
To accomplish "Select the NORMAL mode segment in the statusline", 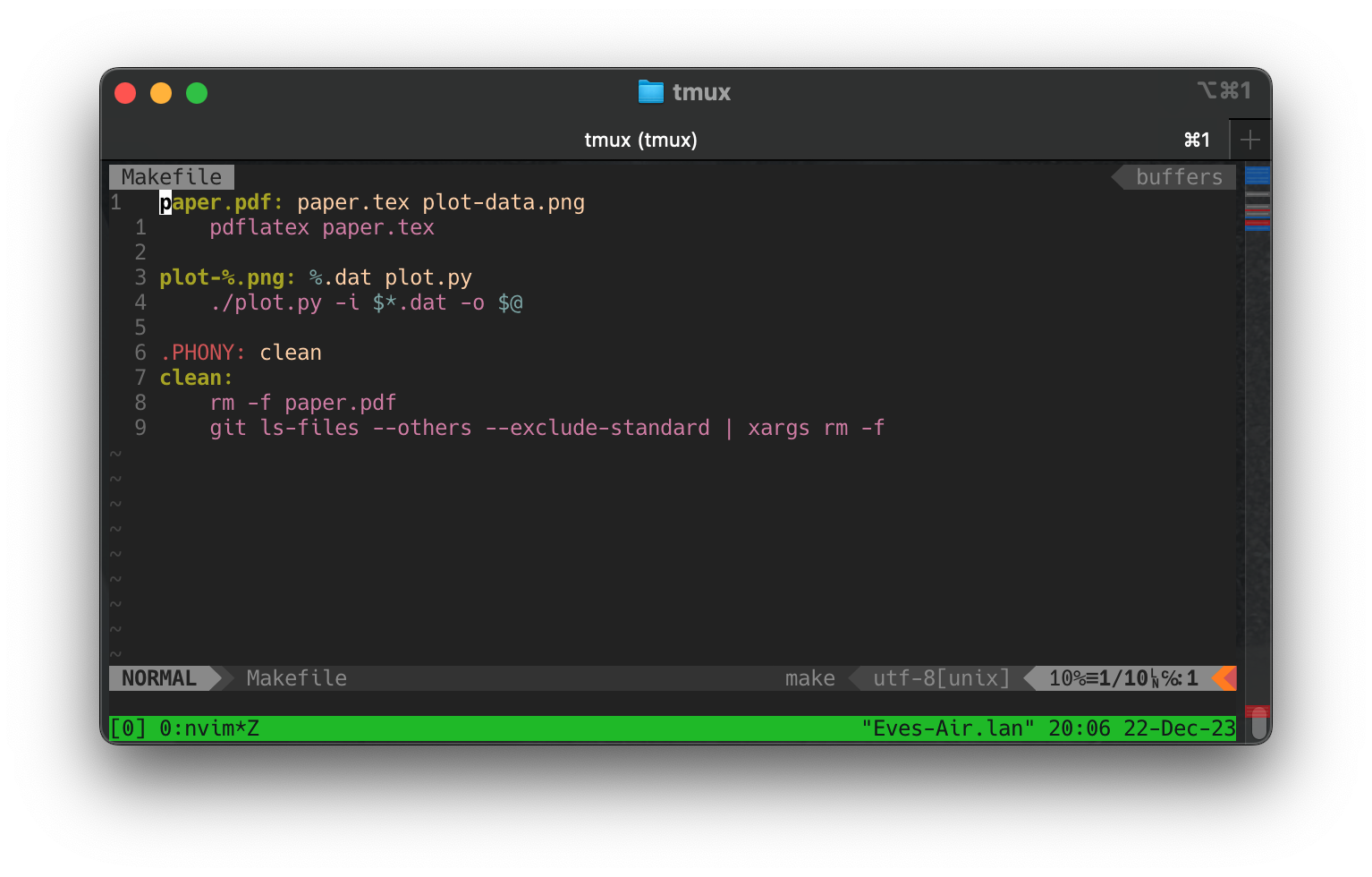I will click(161, 677).
